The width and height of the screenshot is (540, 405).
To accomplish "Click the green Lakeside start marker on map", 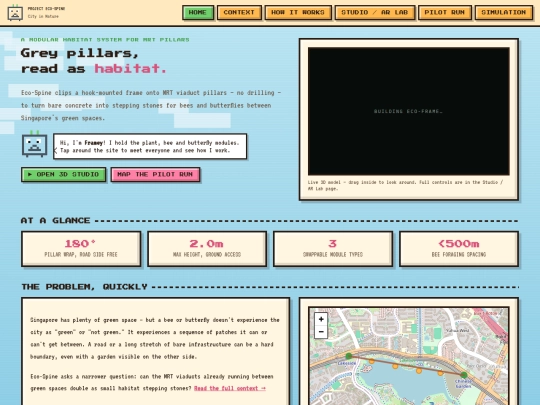I will click(349, 356).
